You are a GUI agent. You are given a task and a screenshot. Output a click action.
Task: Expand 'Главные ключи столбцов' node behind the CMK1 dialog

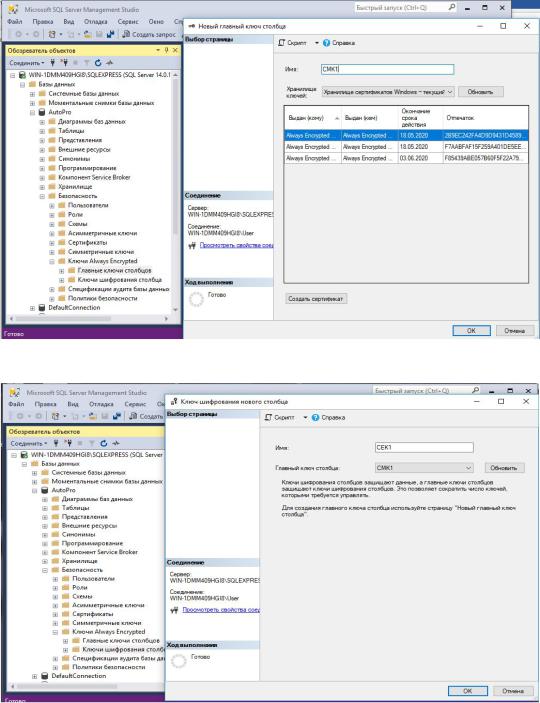[61, 270]
